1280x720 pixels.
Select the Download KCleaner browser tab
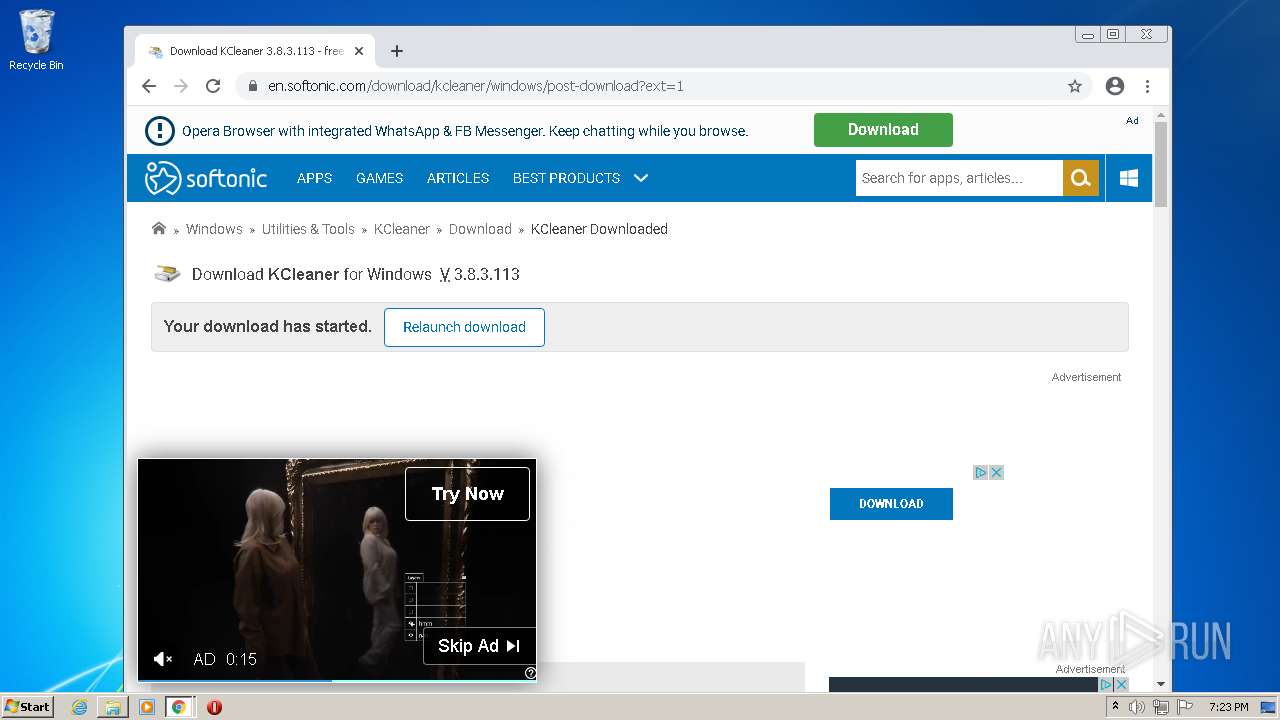tap(254, 51)
